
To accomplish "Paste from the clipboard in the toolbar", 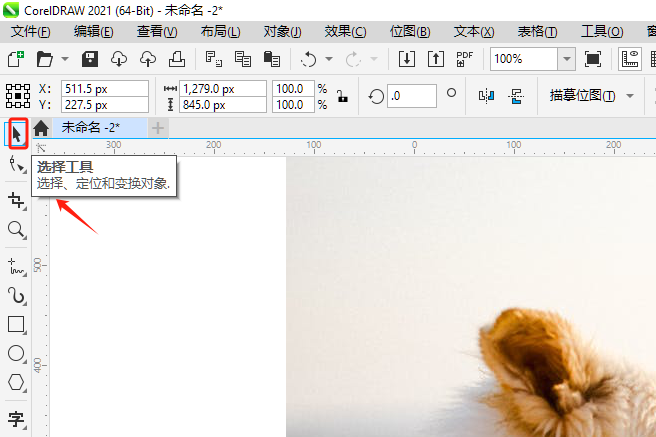I will coord(272,59).
